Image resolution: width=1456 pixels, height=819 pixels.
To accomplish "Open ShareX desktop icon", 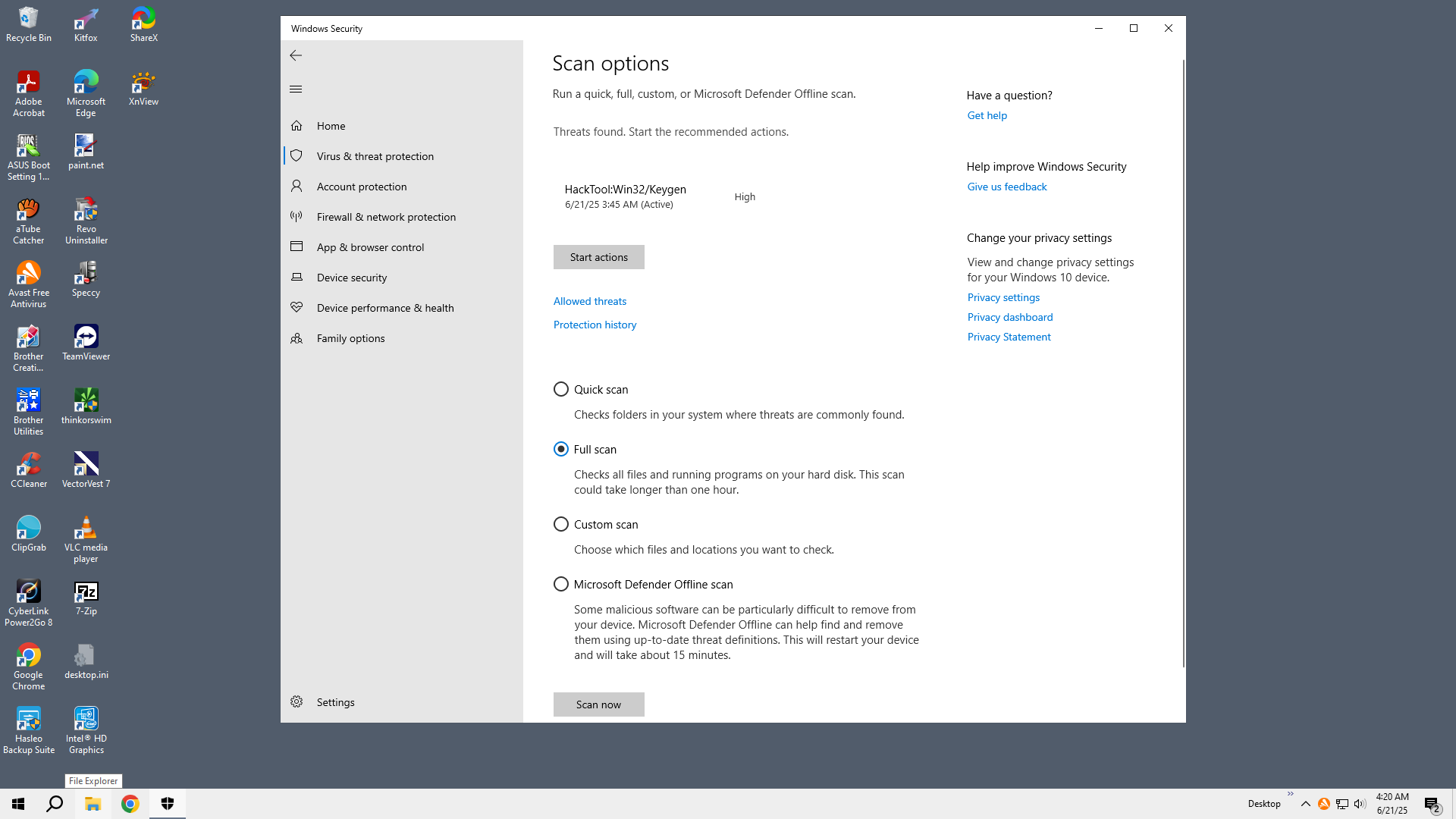I will [x=143, y=25].
